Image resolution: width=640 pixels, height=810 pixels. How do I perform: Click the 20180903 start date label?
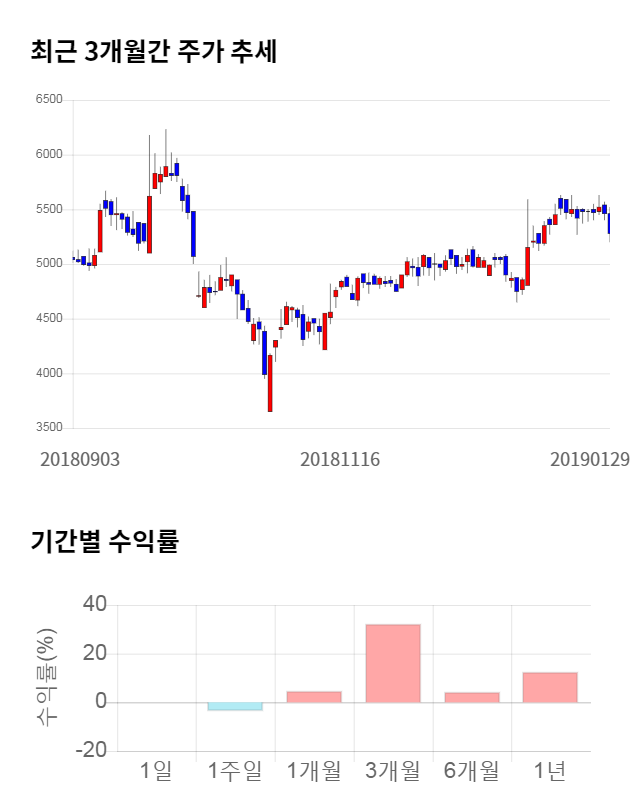click(x=80, y=459)
